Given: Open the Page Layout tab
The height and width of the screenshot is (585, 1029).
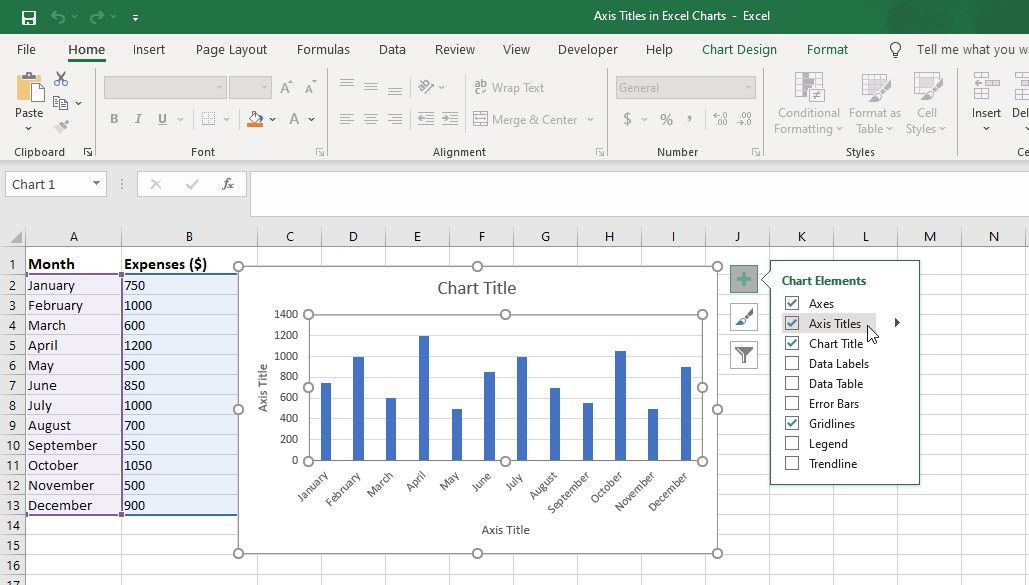Looking at the screenshot, I should click(231, 49).
